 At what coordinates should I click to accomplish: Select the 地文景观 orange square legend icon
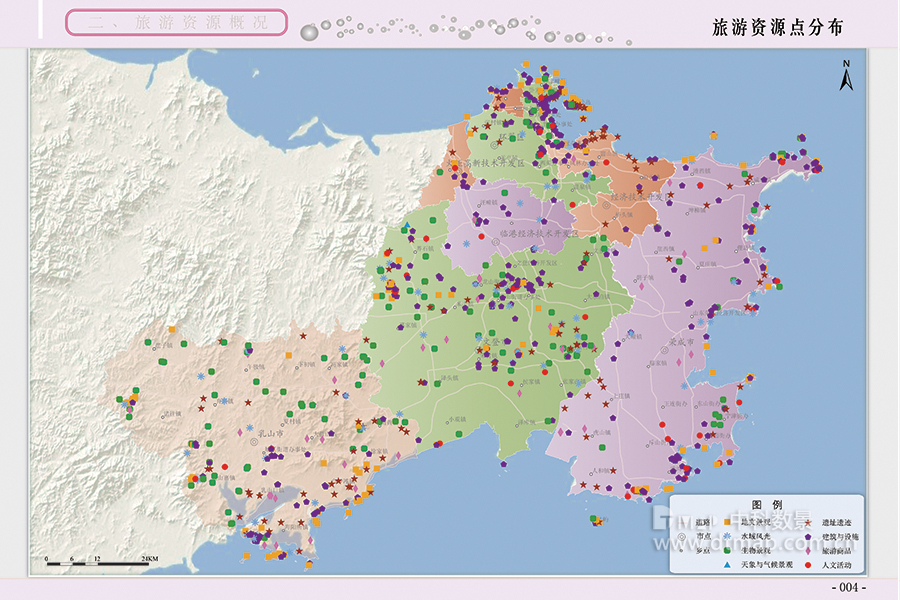727,520
